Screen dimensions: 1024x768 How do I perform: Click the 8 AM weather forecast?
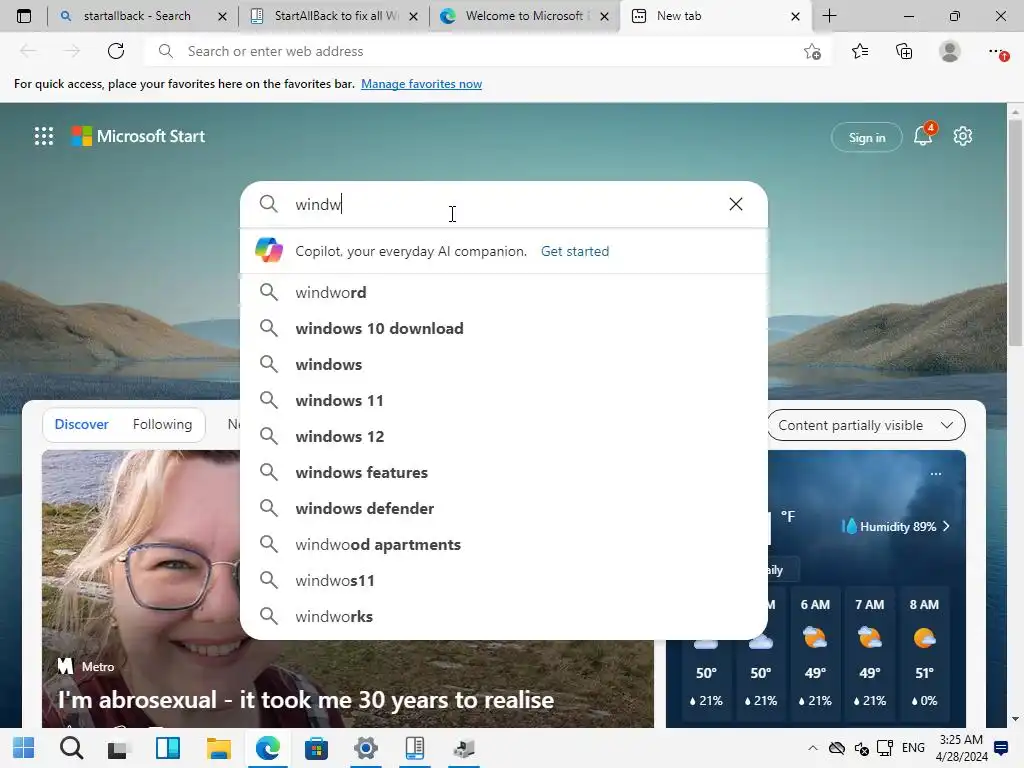point(924,653)
